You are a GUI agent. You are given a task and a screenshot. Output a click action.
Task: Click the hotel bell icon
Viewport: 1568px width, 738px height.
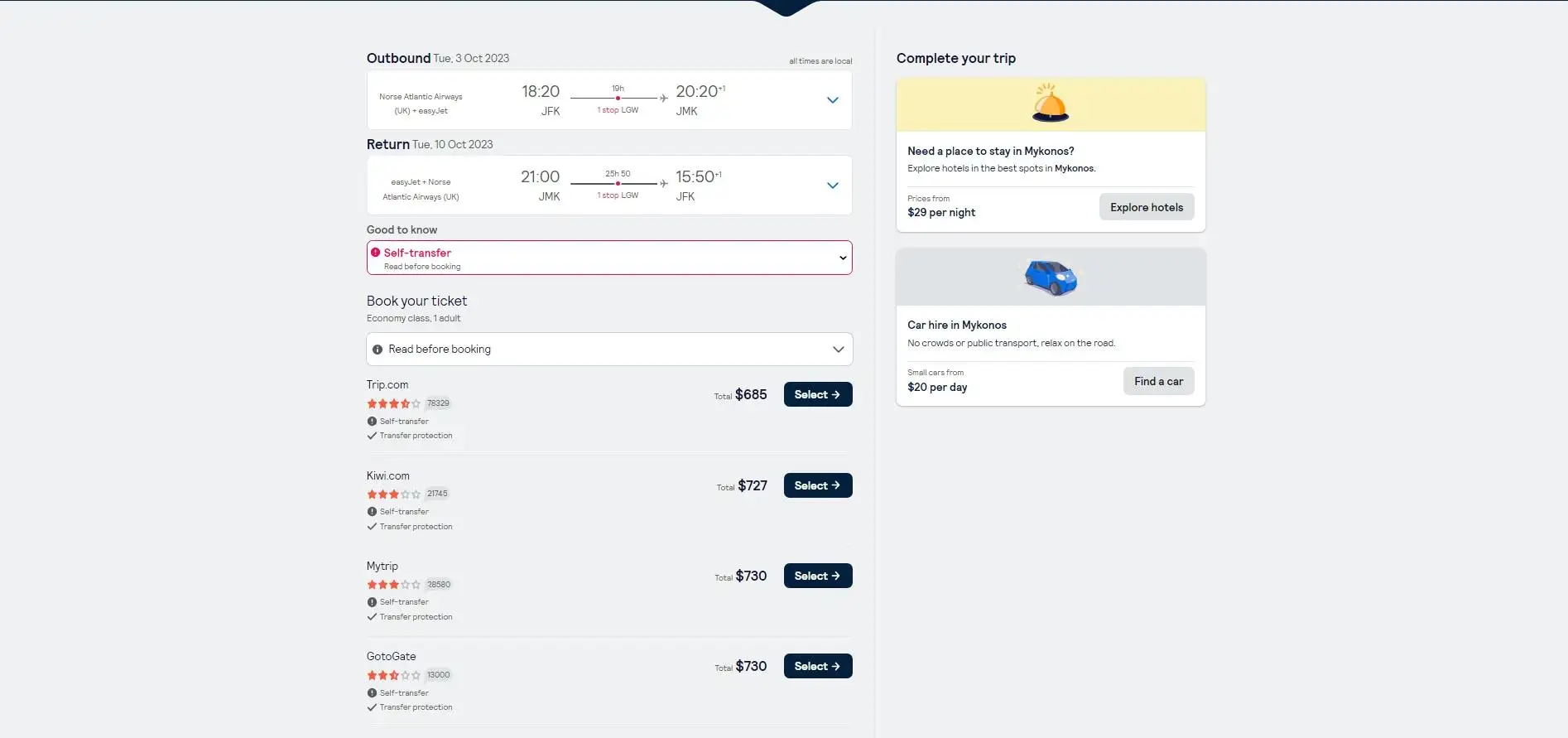(x=1051, y=103)
